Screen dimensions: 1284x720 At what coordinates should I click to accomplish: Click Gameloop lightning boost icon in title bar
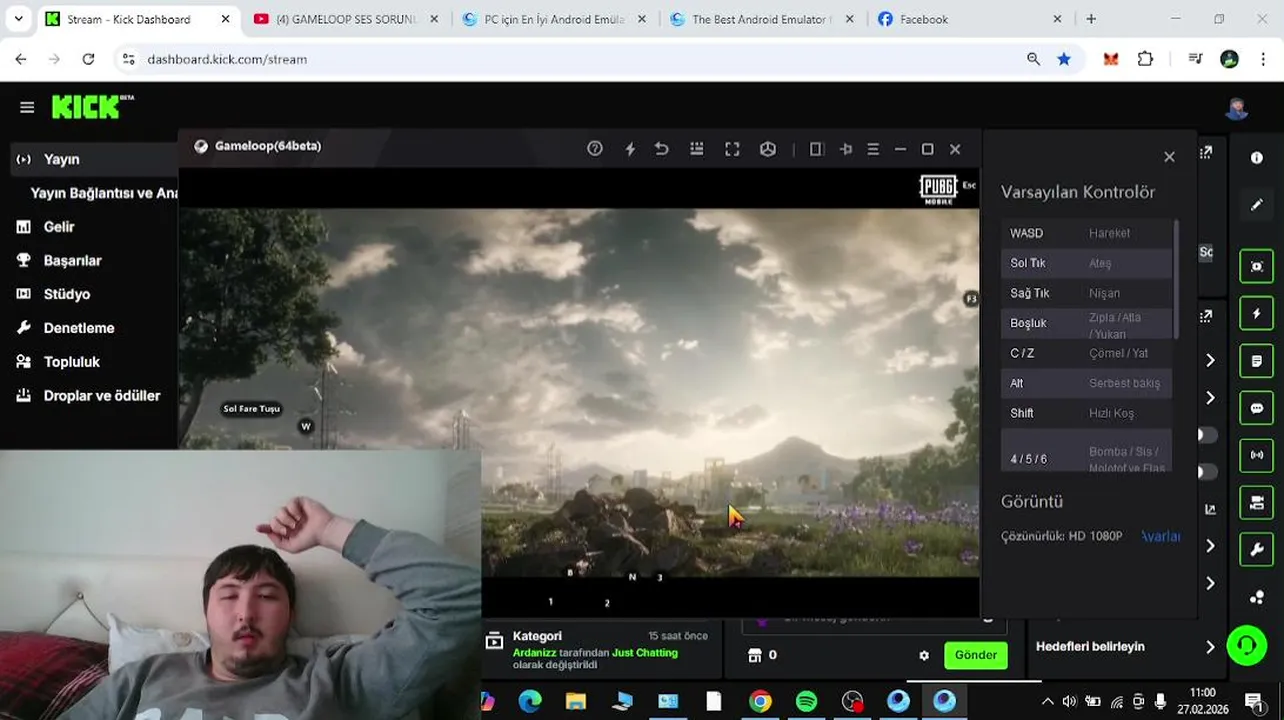point(630,149)
